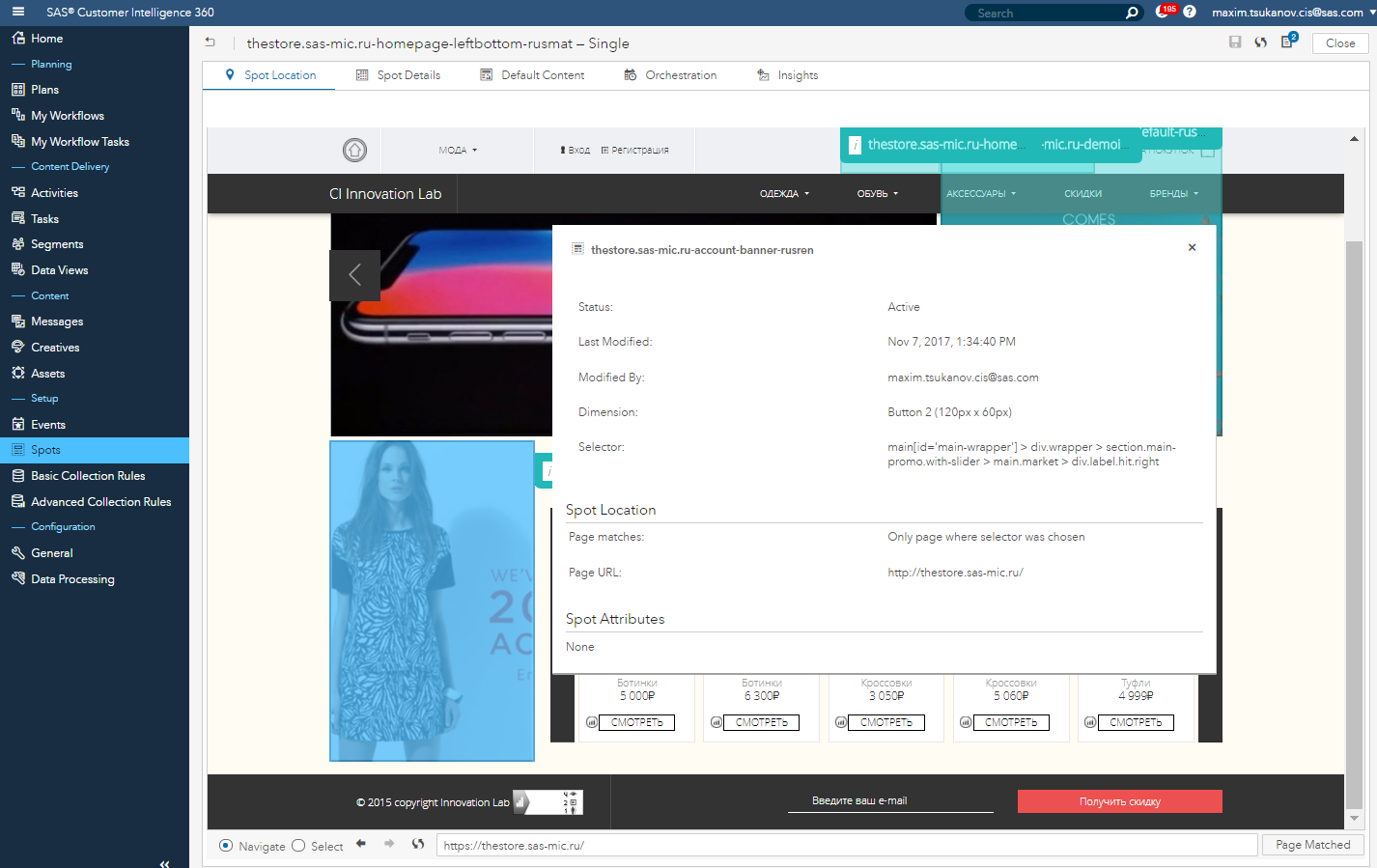Click the phone banner image
This screenshot has width=1377, height=868.
click(441, 324)
